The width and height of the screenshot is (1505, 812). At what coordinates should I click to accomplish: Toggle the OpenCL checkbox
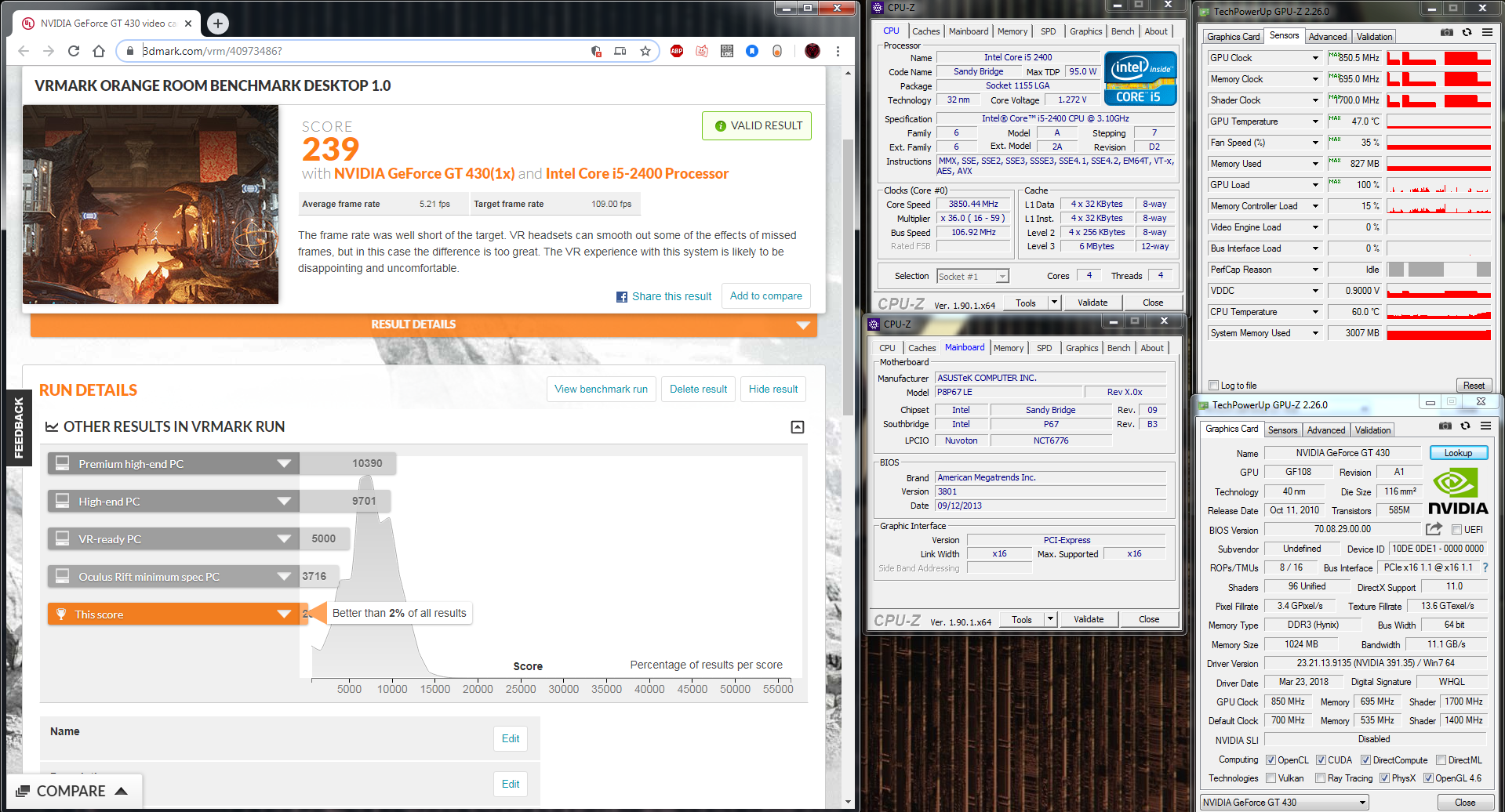(1271, 760)
